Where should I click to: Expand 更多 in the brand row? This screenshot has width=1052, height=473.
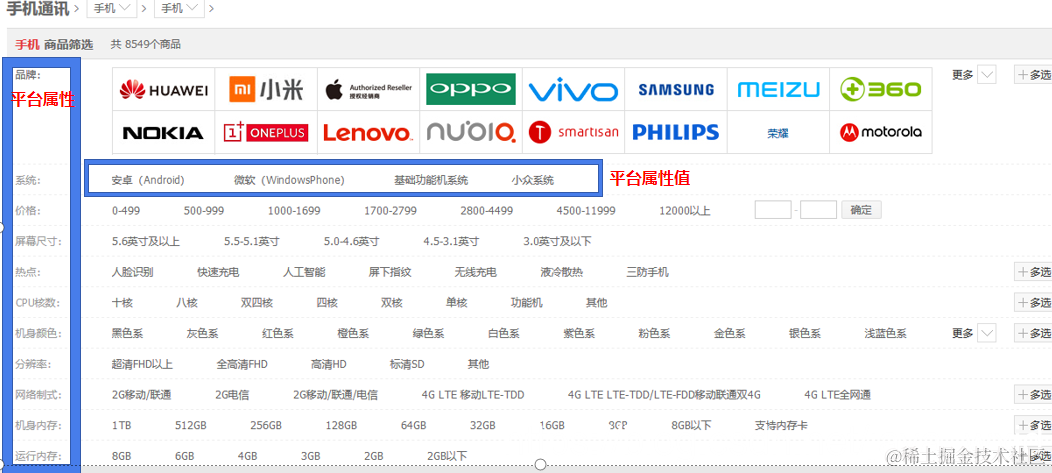tap(974, 74)
